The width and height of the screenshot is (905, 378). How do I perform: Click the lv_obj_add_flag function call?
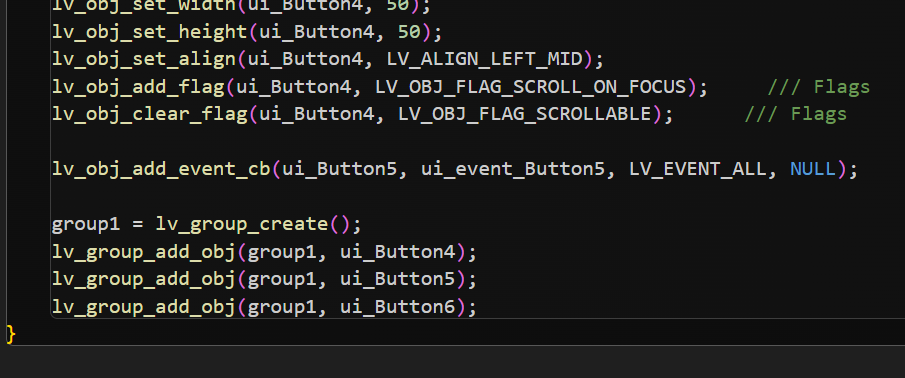click(x=138, y=87)
